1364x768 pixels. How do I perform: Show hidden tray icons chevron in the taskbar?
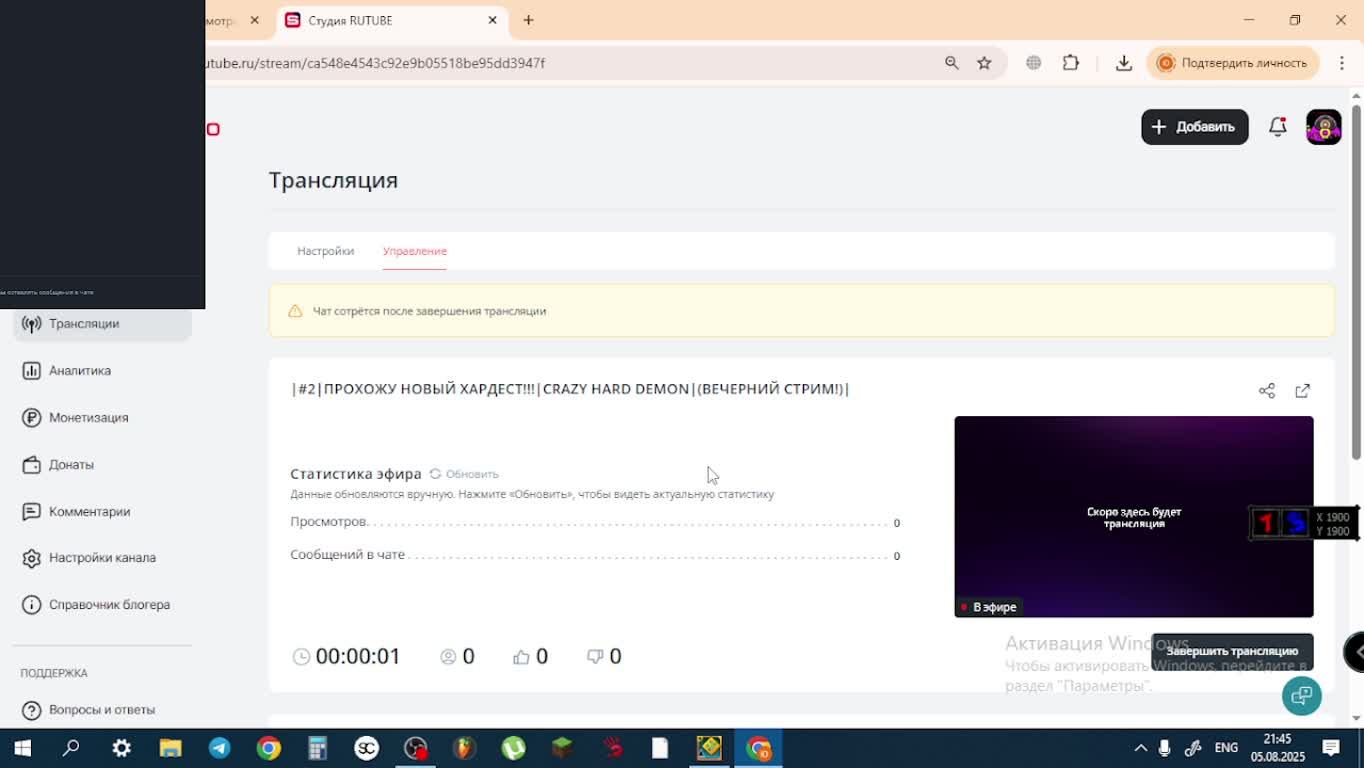pos(1140,748)
